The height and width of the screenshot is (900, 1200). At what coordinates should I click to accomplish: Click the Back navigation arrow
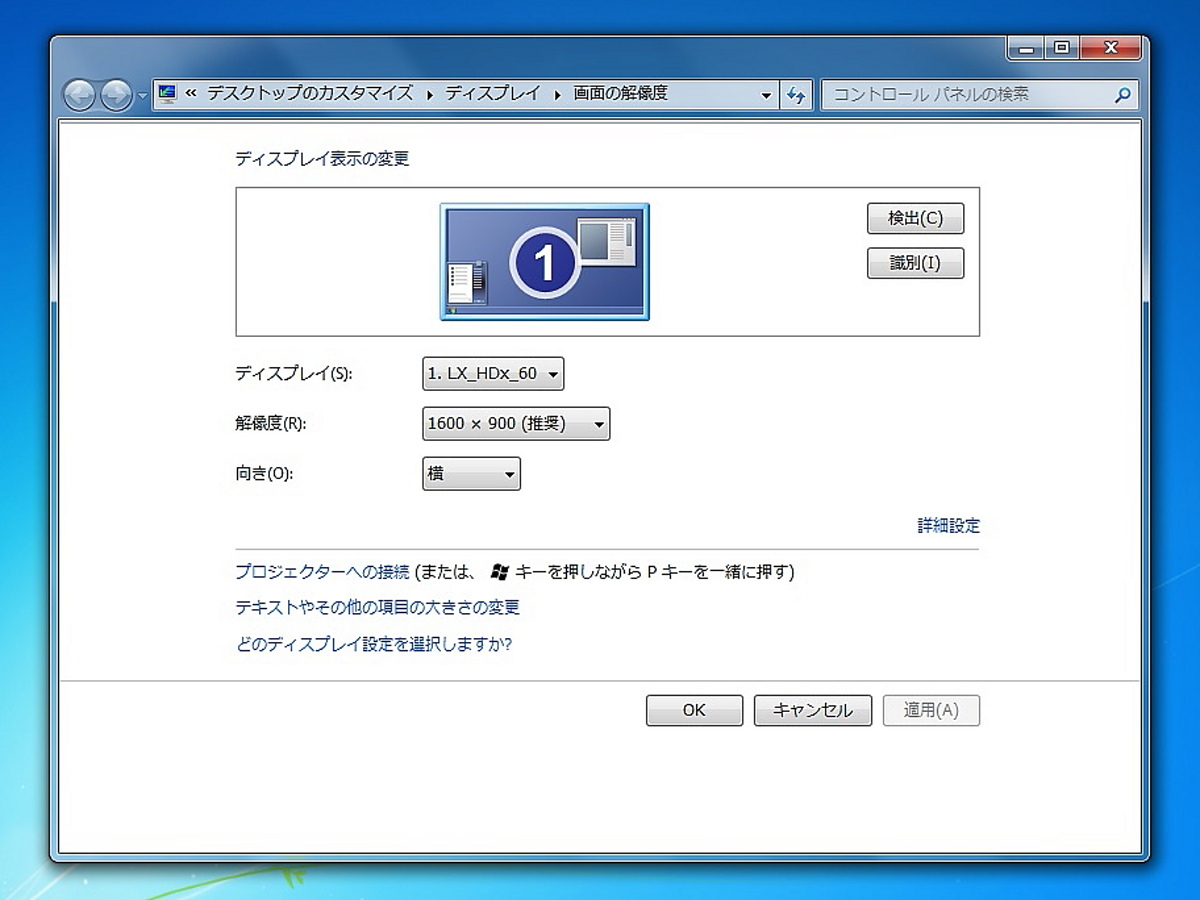point(79,95)
